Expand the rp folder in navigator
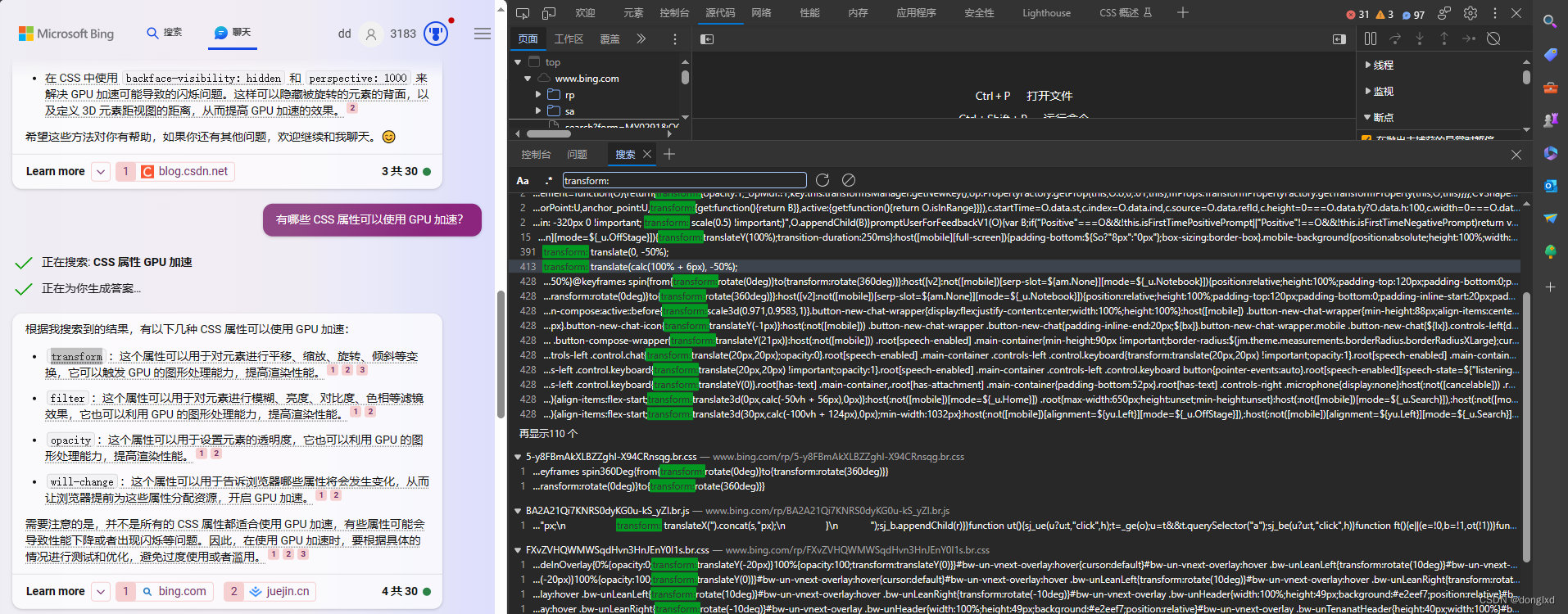 tap(538, 95)
